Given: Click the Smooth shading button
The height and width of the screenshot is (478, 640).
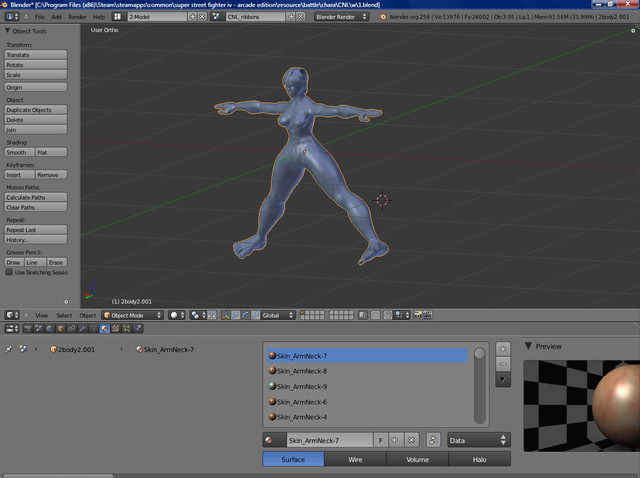Looking at the screenshot, I should 20,152.
